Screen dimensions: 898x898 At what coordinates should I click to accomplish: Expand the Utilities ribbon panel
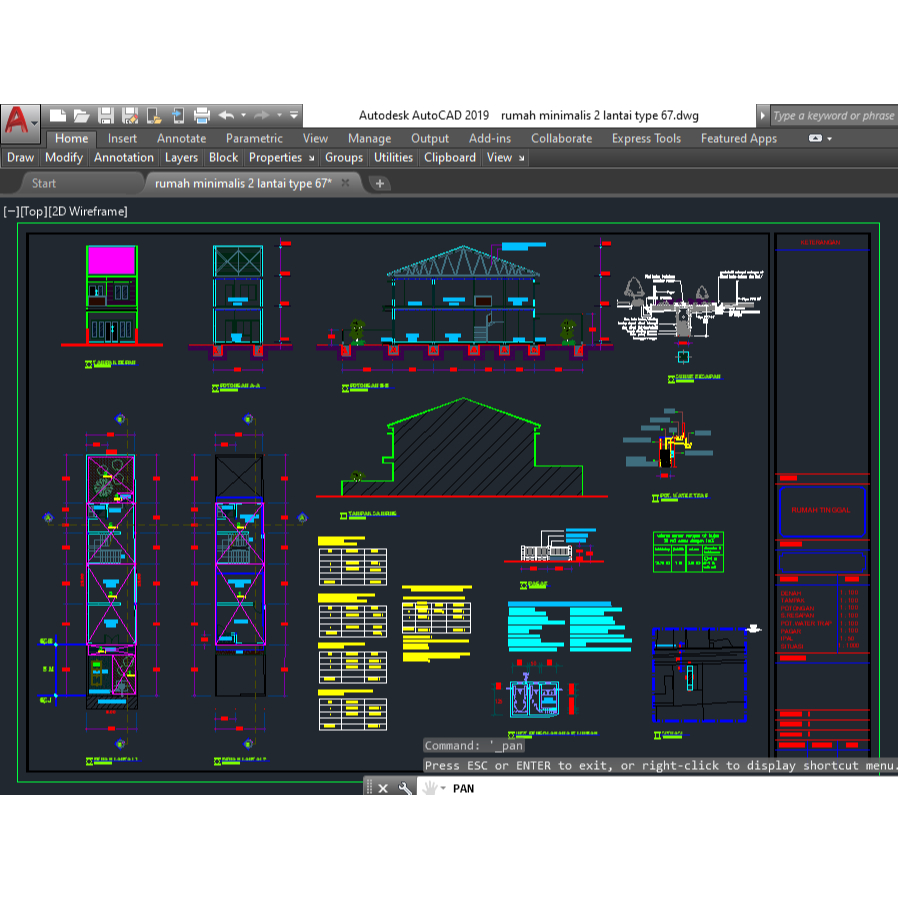pos(393,157)
